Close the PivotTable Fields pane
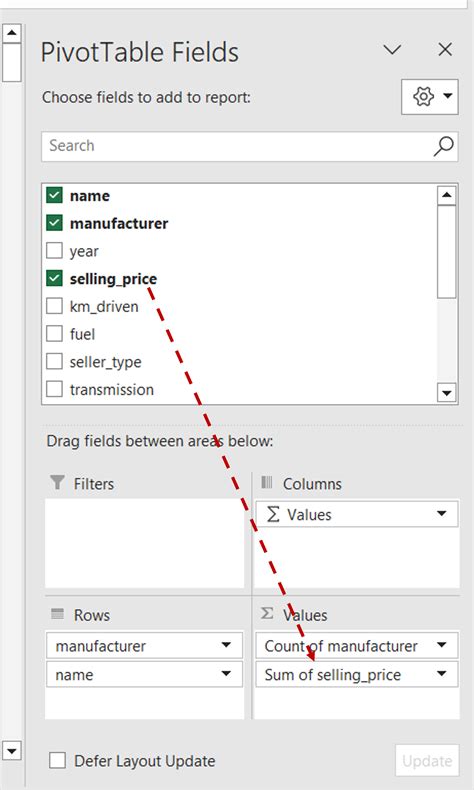The width and height of the screenshot is (474, 790). [445, 49]
